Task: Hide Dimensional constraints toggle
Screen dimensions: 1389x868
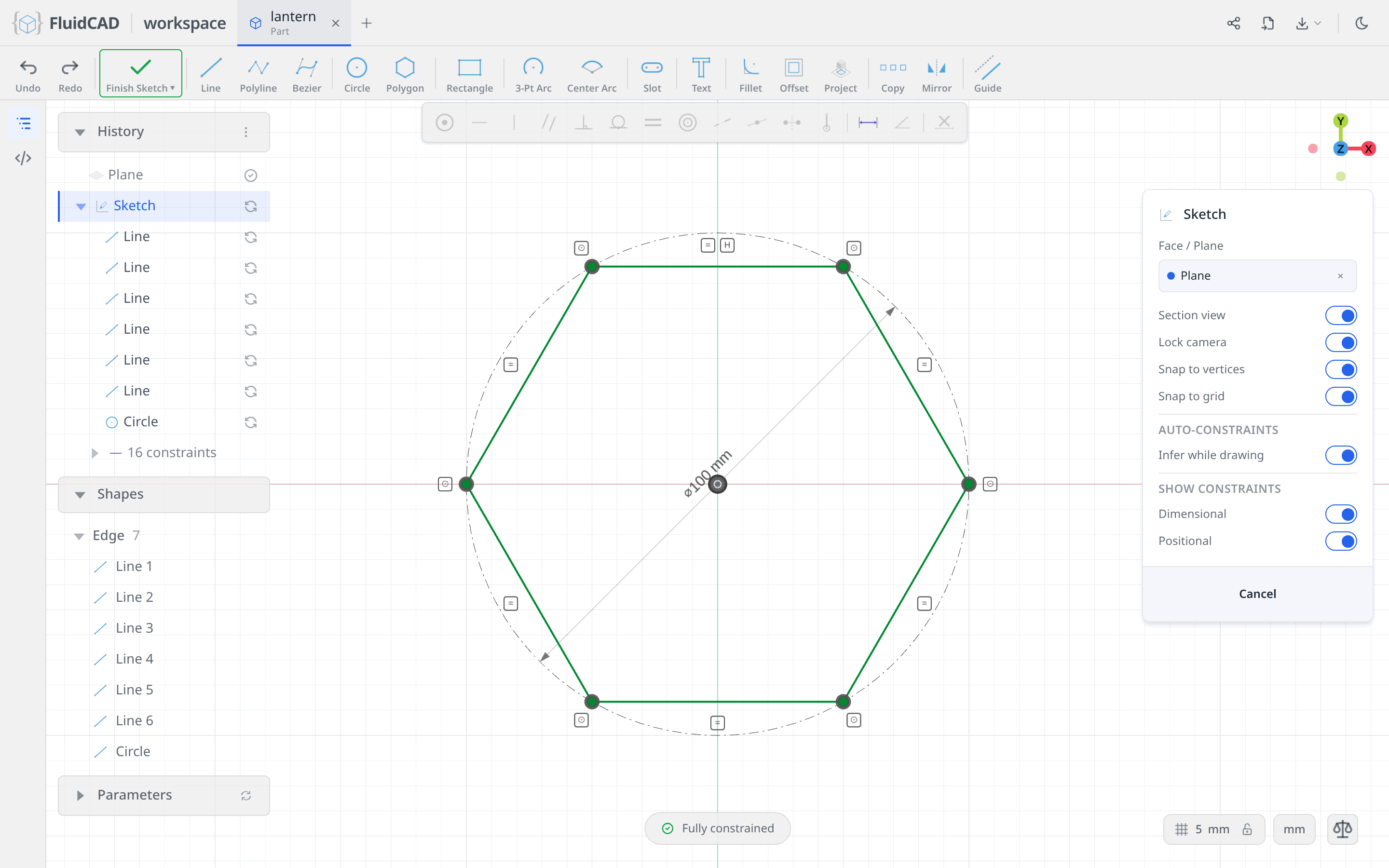Action: coord(1341,514)
